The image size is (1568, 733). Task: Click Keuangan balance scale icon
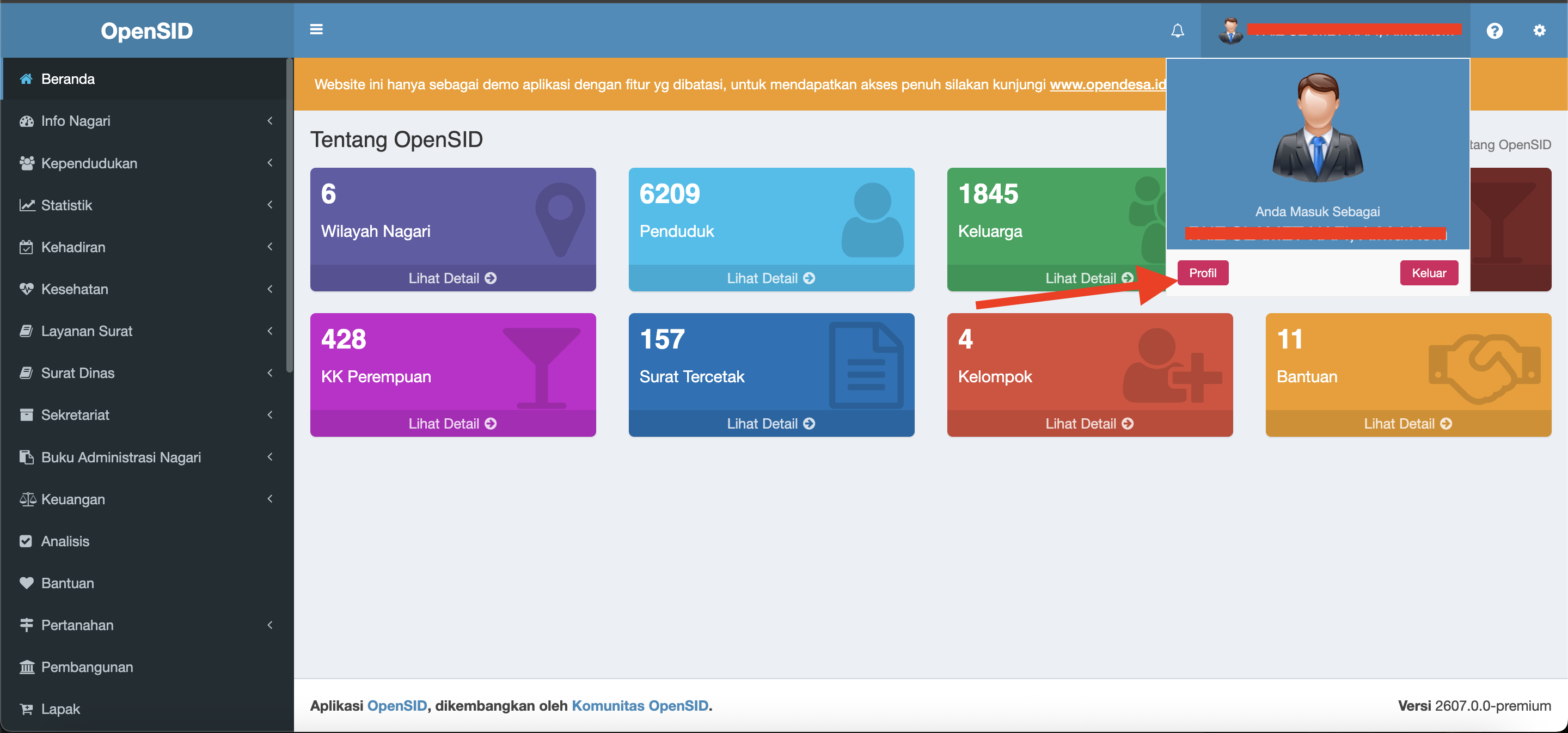point(27,499)
